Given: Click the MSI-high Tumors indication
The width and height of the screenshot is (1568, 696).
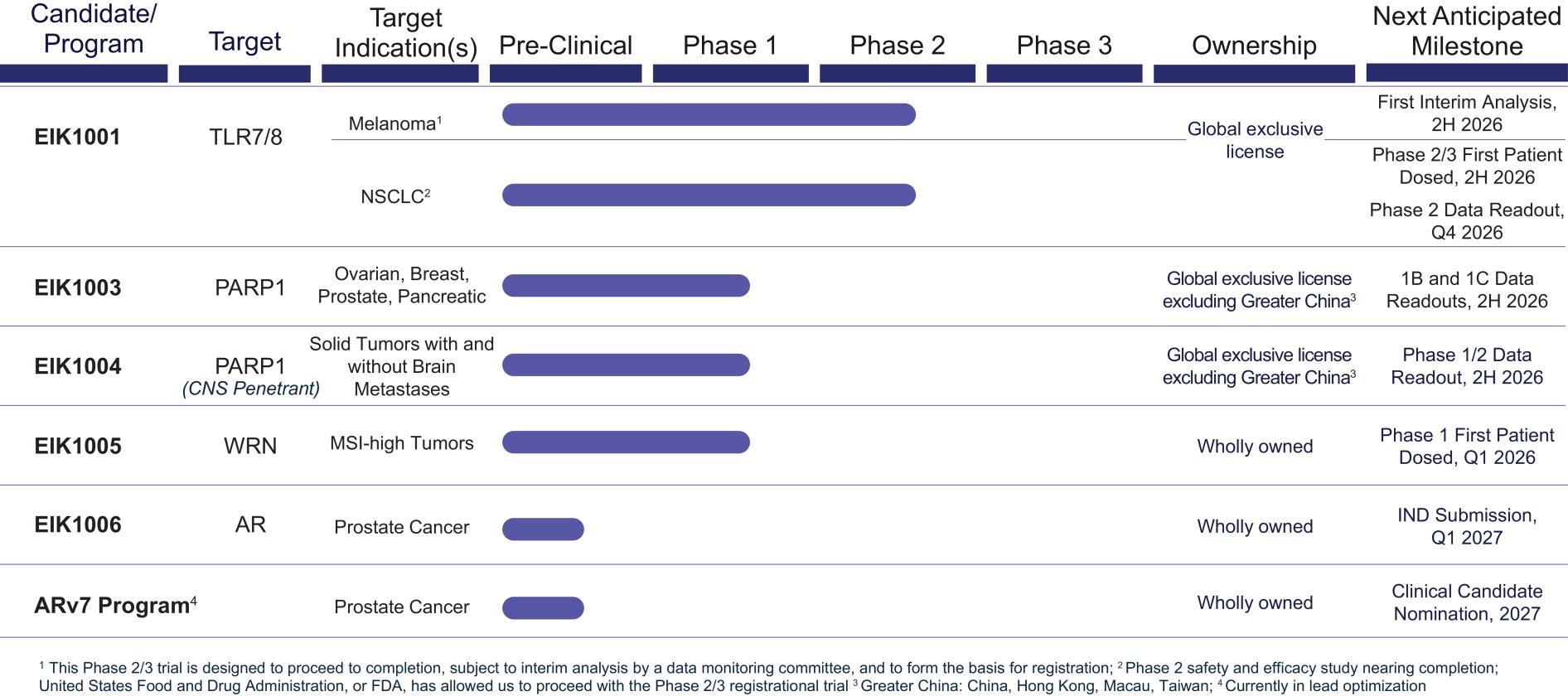Looking at the screenshot, I should (402, 443).
